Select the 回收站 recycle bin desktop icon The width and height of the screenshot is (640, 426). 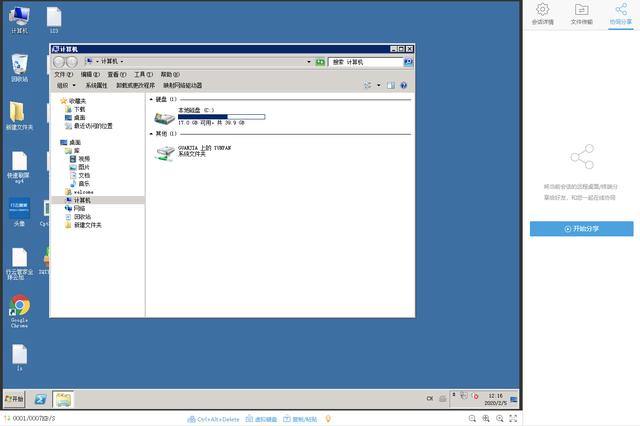click(x=20, y=68)
